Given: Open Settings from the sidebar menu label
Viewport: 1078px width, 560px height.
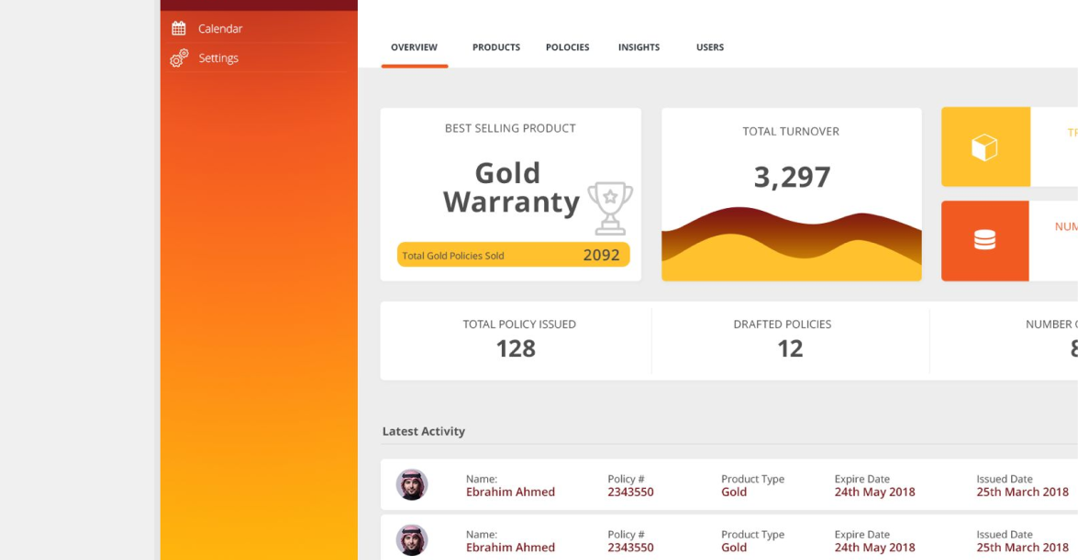Looking at the screenshot, I should 218,58.
